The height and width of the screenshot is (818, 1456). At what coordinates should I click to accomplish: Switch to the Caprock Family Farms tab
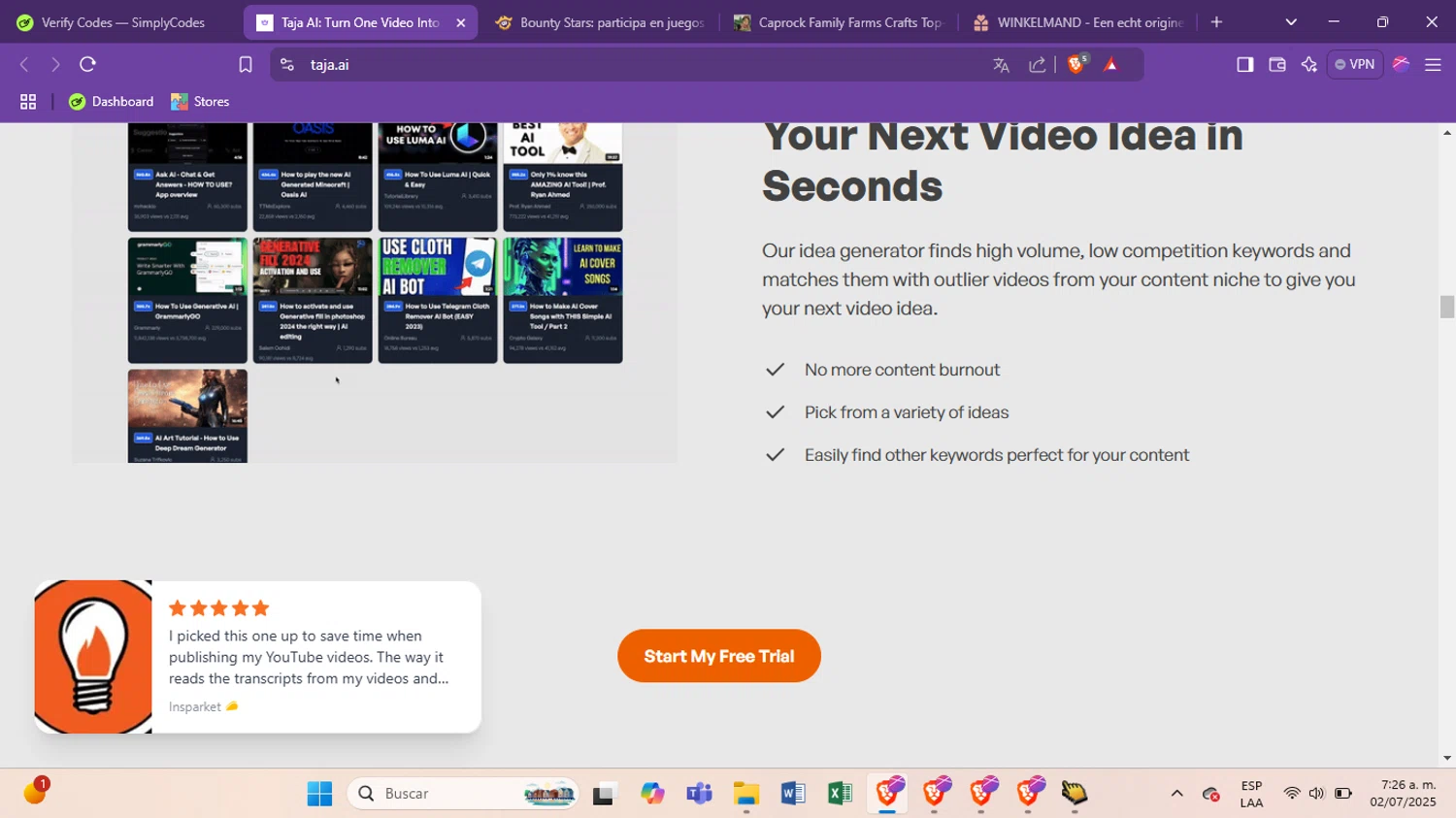point(838,22)
